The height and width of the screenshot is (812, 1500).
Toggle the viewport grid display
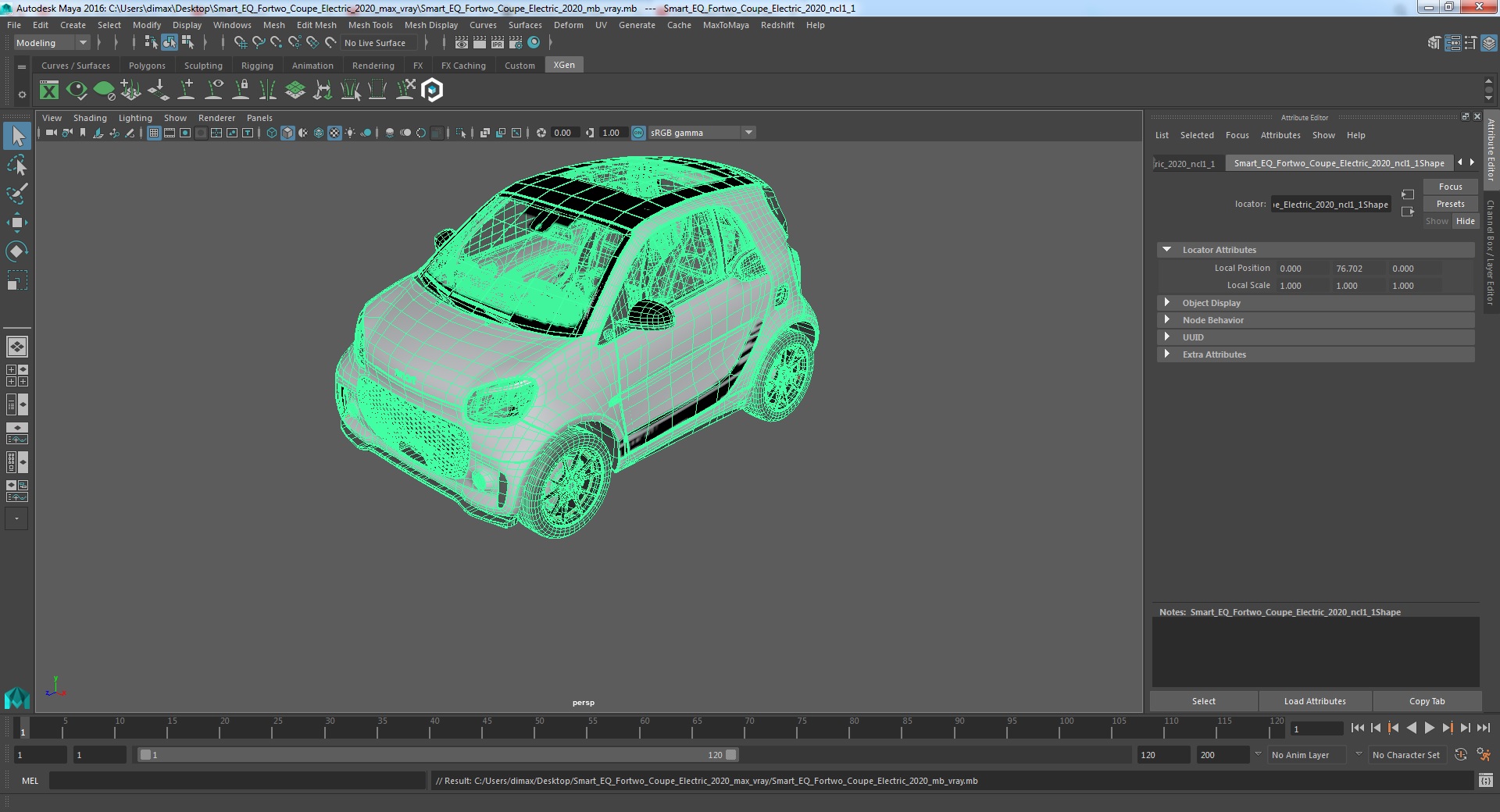[x=154, y=133]
